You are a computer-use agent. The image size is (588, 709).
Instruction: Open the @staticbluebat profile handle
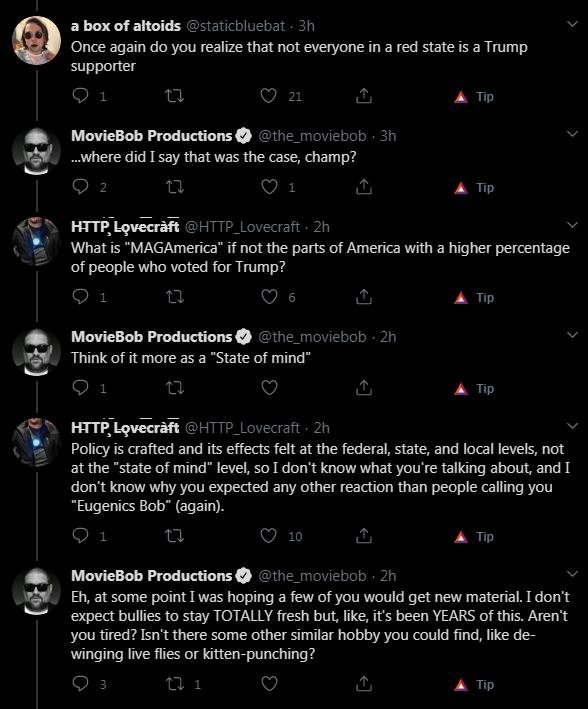pos(236,26)
